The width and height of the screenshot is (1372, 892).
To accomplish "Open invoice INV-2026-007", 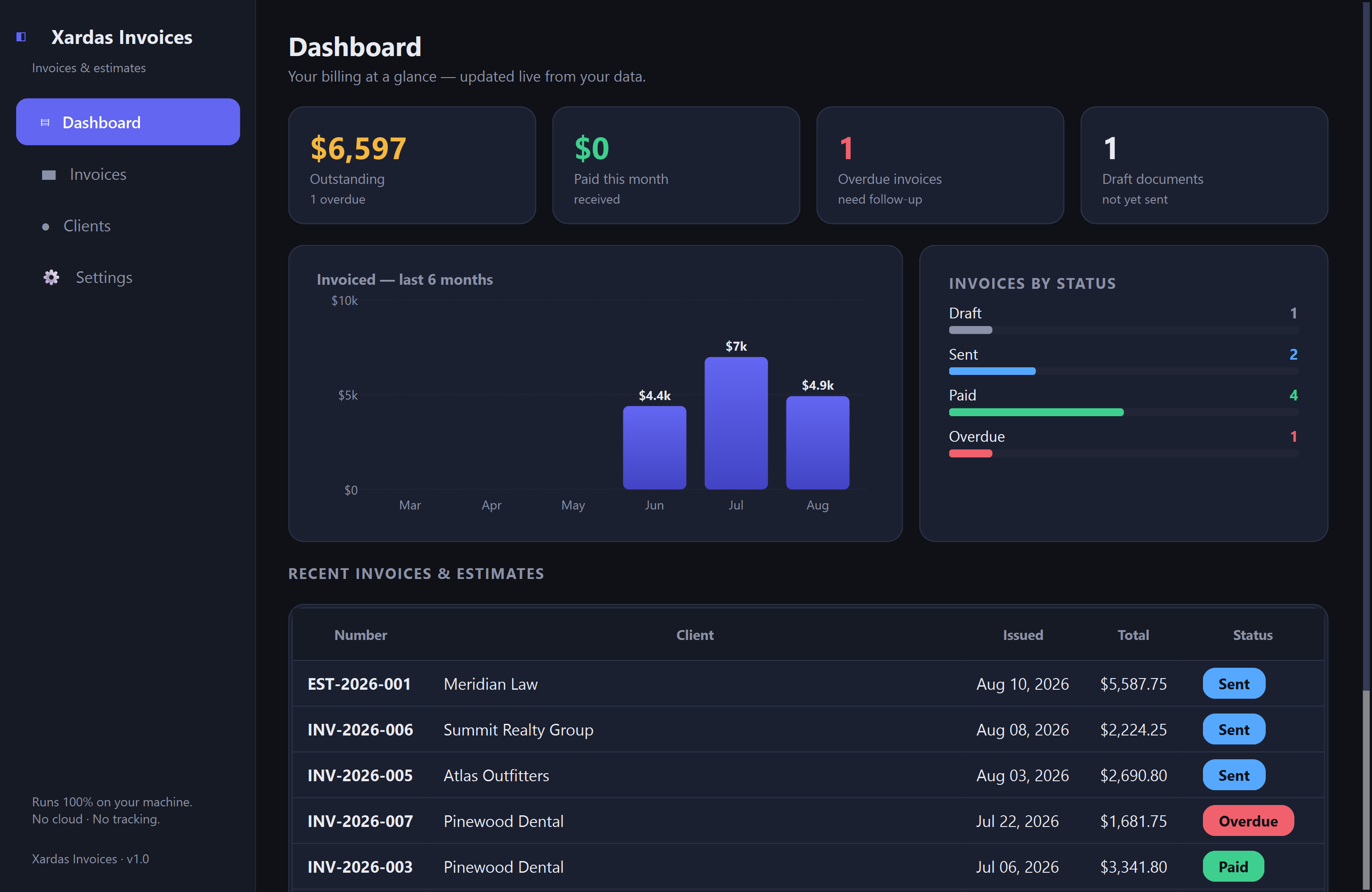I will point(360,821).
